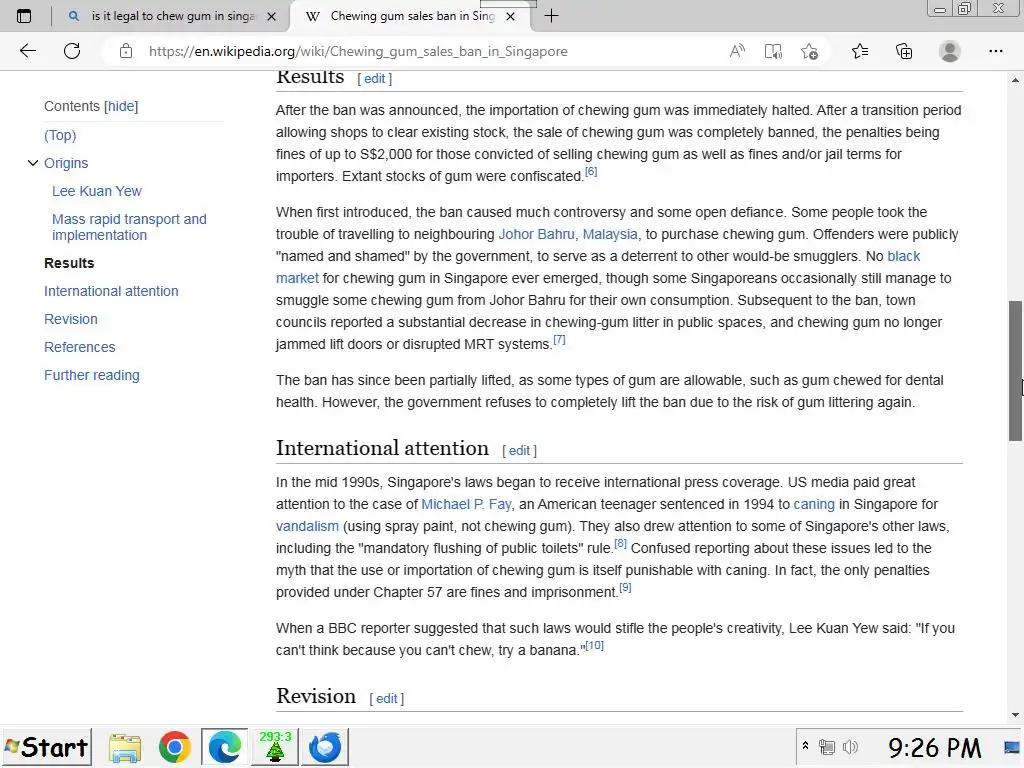Edit the Results section

point(375,79)
